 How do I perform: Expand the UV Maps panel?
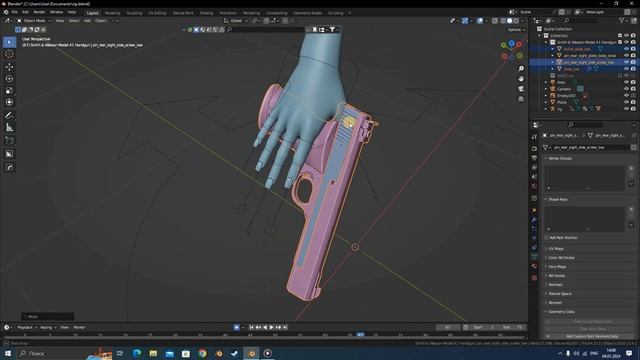coord(546,249)
